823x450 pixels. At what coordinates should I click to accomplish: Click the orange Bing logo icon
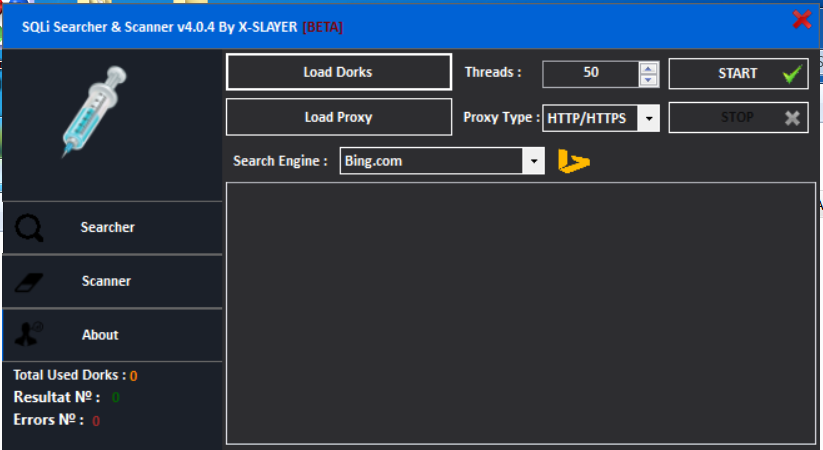(x=573, y=161)
